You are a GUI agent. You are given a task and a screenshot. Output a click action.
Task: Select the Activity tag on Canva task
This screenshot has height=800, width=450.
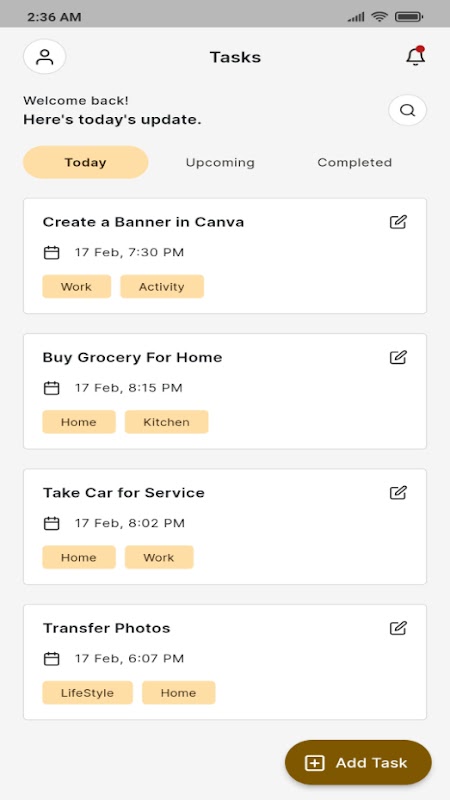coord(162,287)
